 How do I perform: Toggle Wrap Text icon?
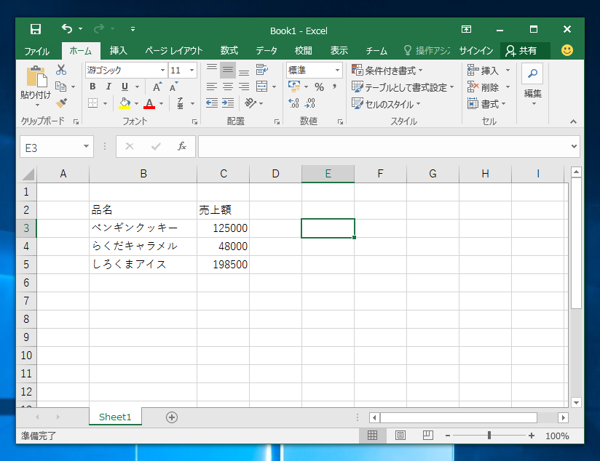(x=262, y=70)
